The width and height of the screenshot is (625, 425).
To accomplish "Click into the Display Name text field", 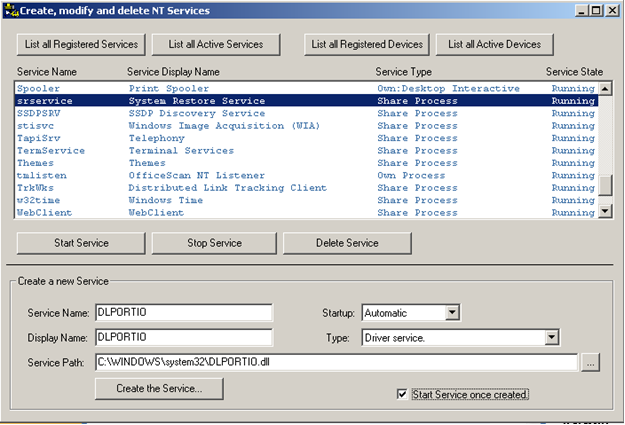I will click(183, 338).
